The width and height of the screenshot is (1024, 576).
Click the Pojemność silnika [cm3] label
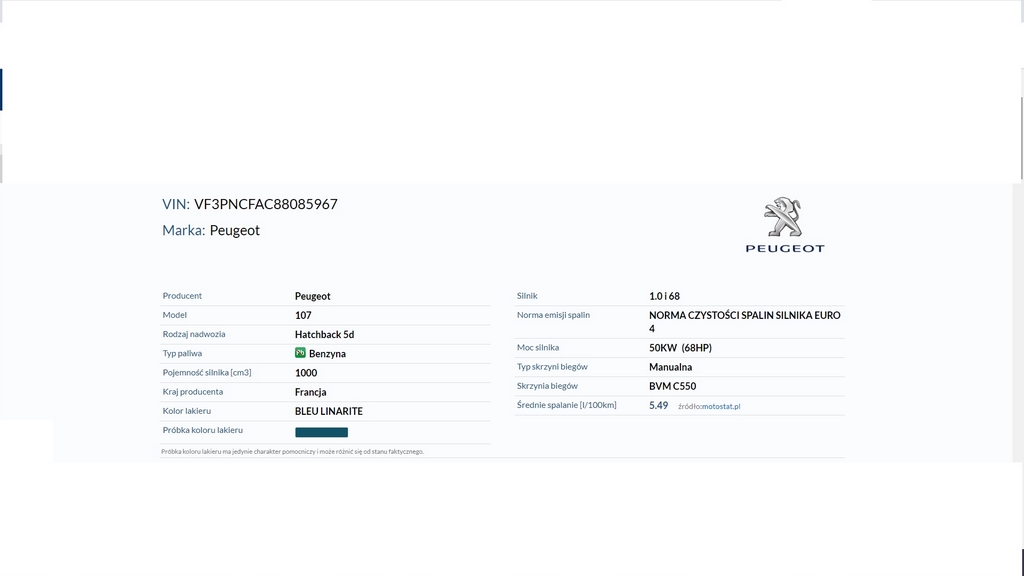[207, 372]
